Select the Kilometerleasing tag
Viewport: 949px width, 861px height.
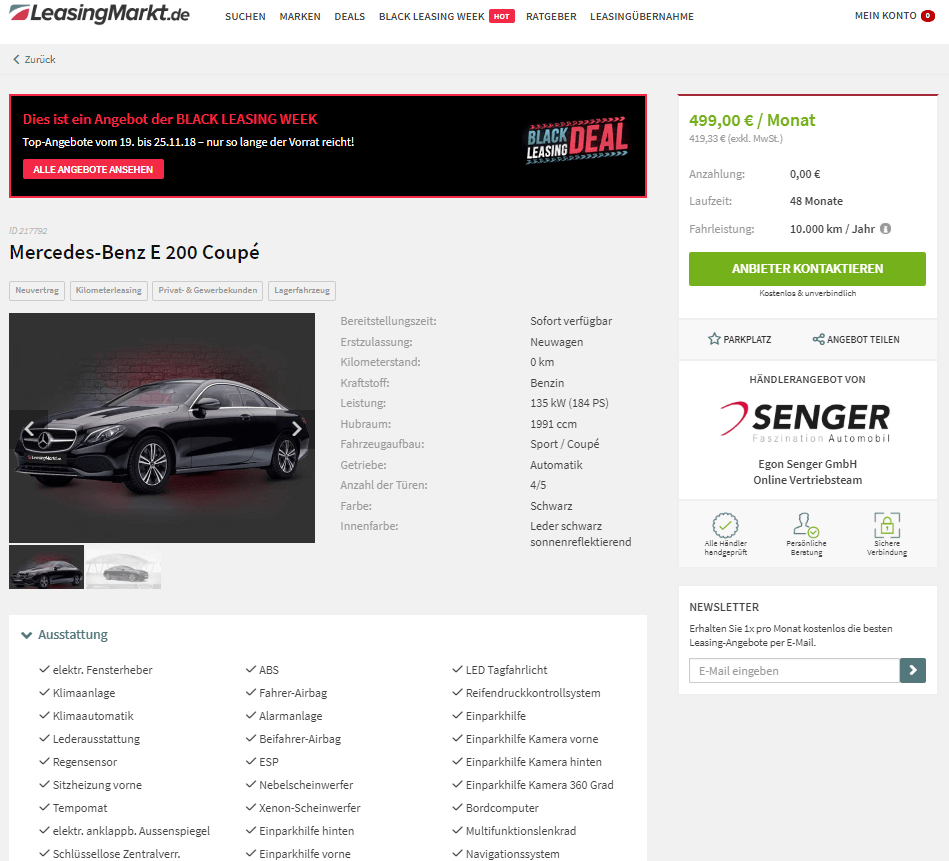pos(109,290)
